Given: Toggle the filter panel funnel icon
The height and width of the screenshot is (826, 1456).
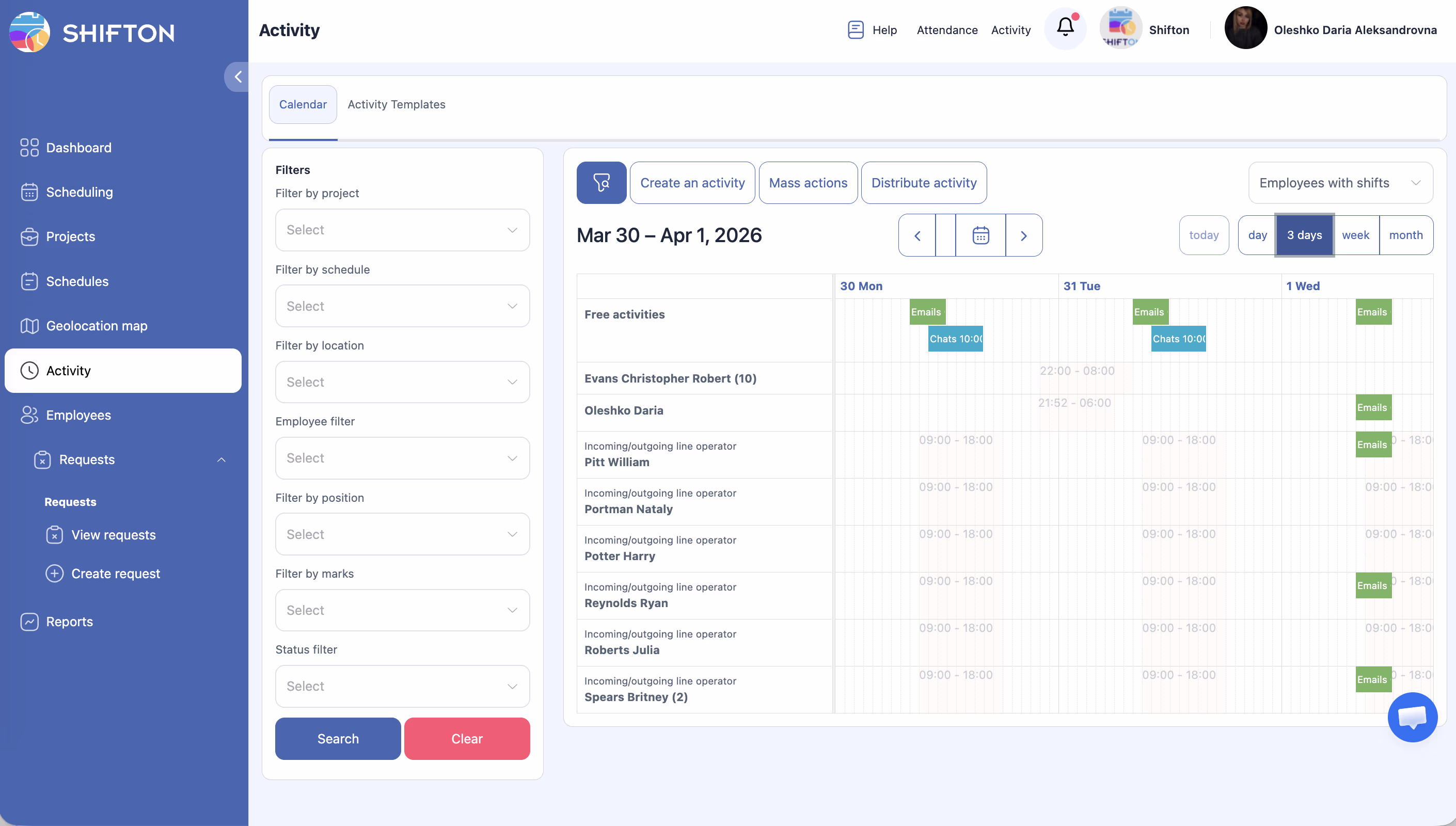Looking at the screenshot, I should coord(601,183).
